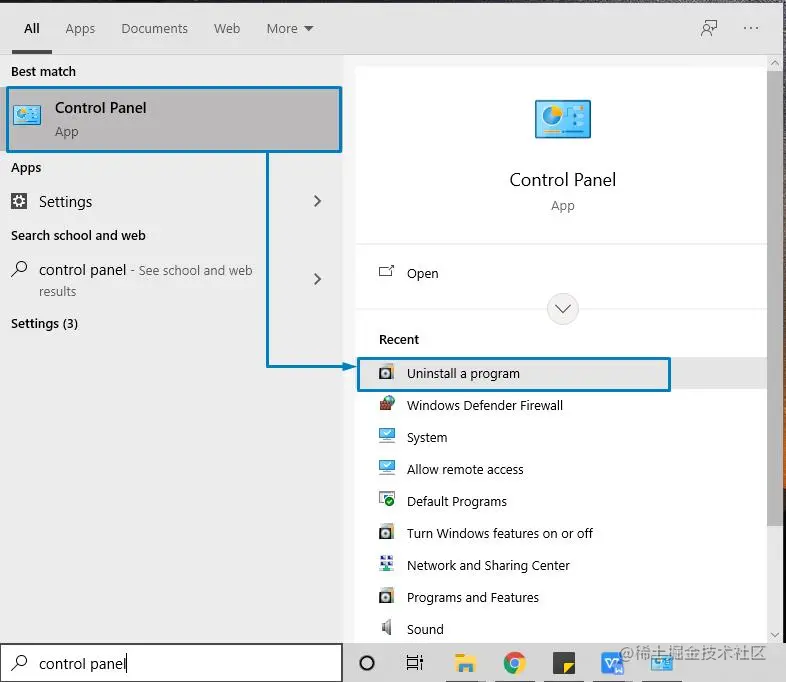This screenshot has height=682, width=786.
Task: Click the Sound speaker icon
Action: [386, 627]
